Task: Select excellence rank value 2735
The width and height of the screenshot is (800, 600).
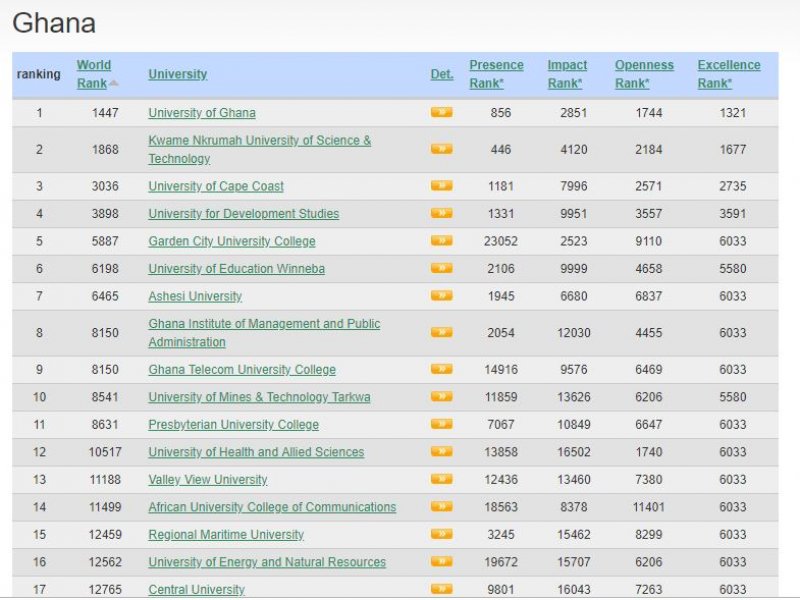Action: click(733, 186)
